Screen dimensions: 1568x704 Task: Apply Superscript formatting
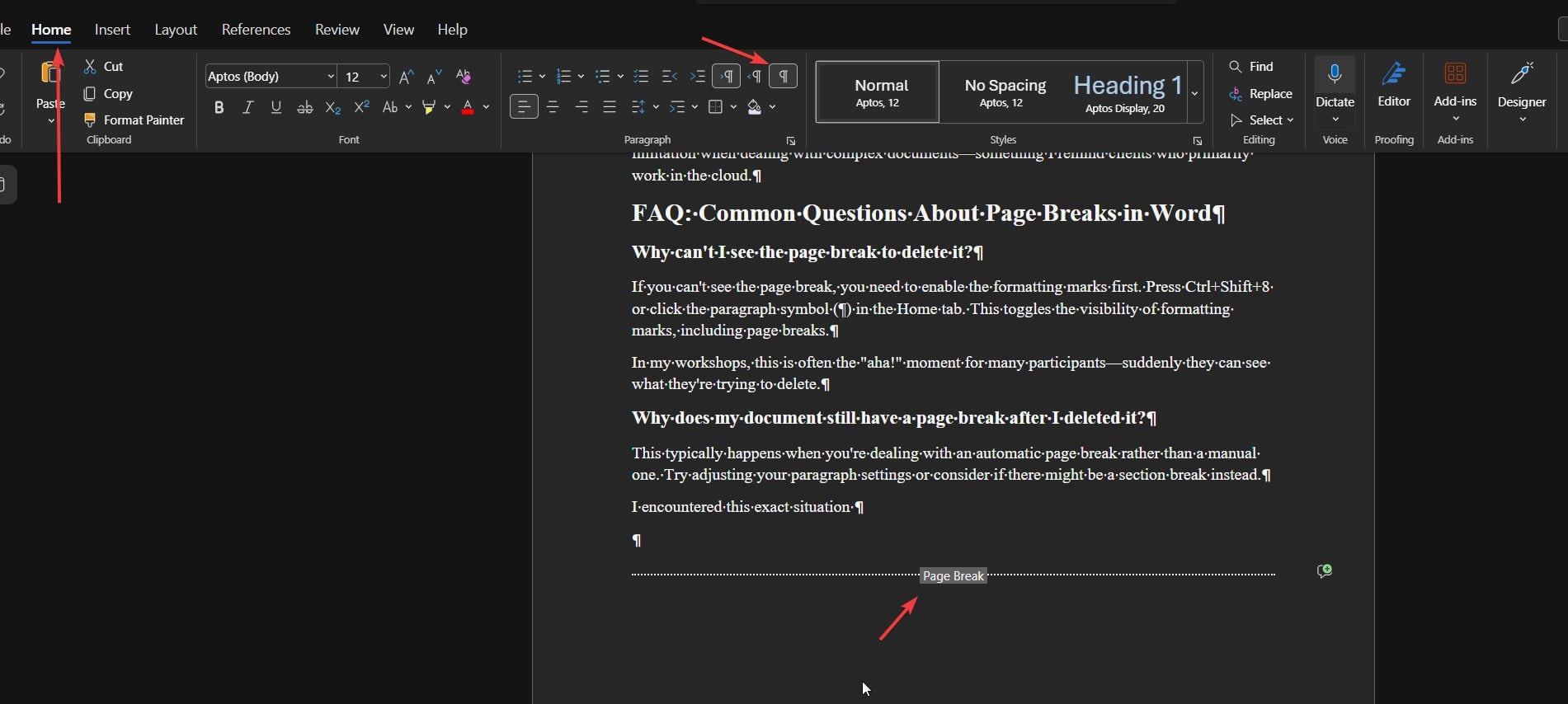[361, 107]
